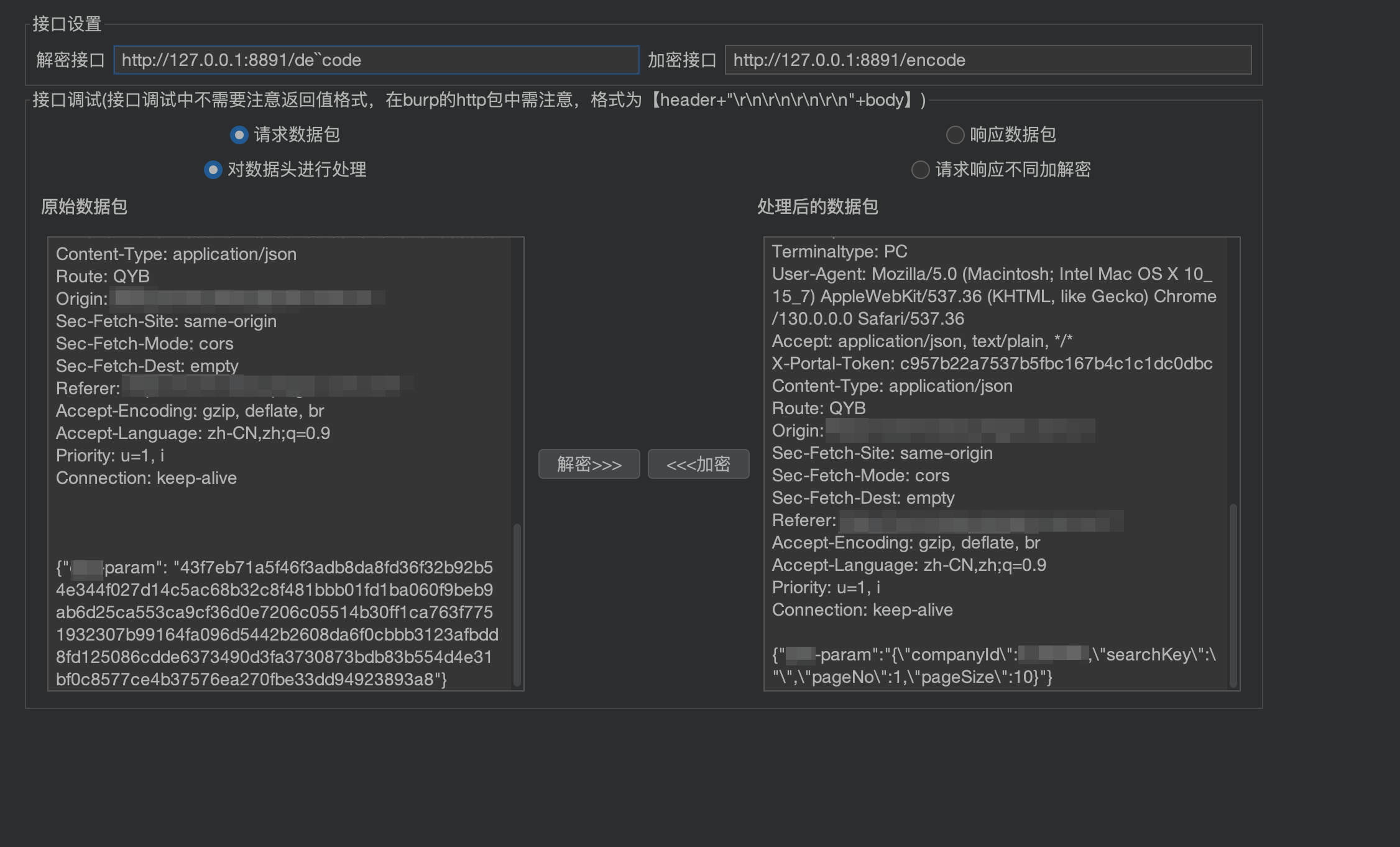Click the '/130.0.0.0 Safari/537.36' line
The image size is (1400, 847).
[868, 318]
